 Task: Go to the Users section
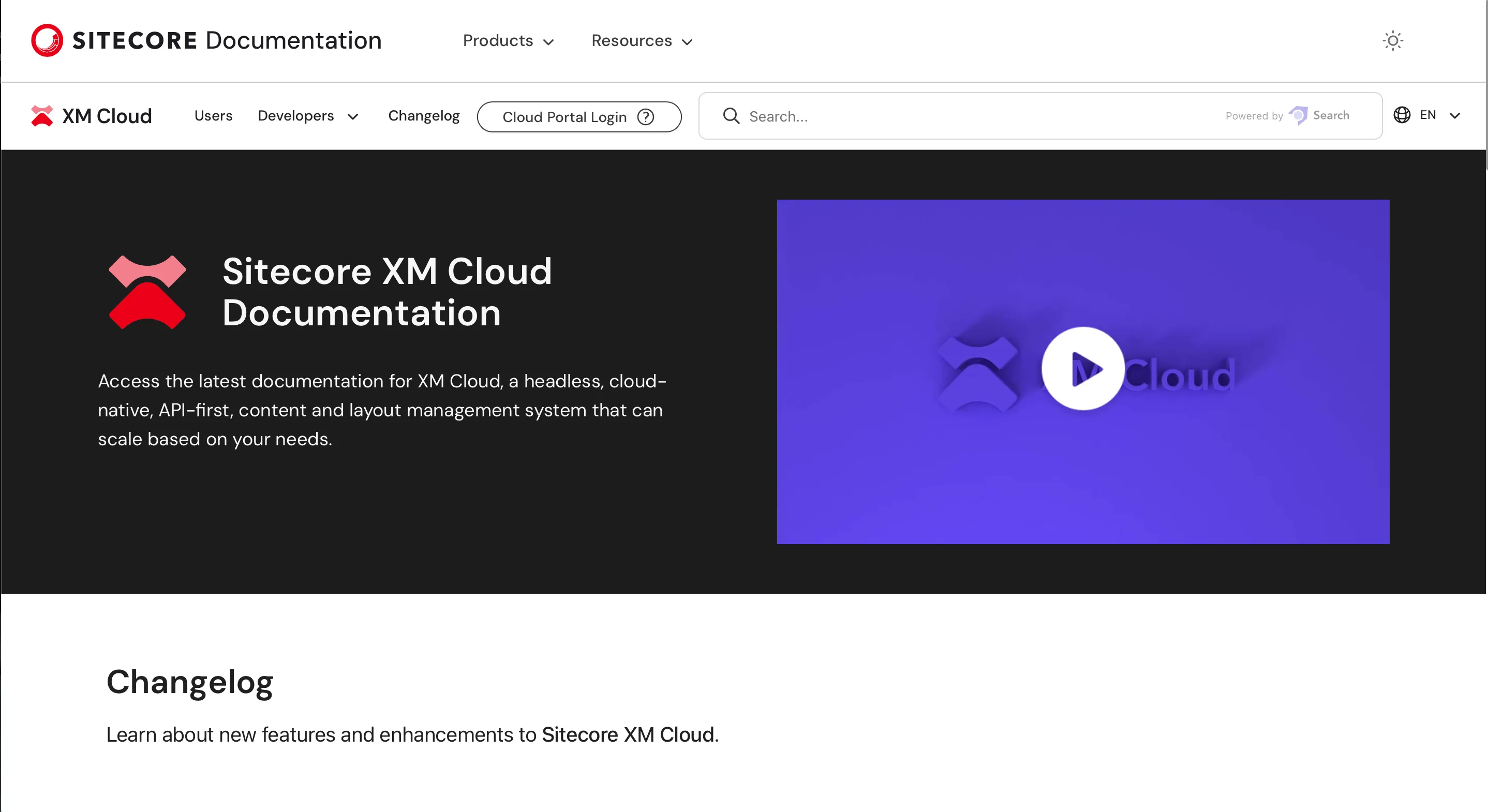coord(213,115)
